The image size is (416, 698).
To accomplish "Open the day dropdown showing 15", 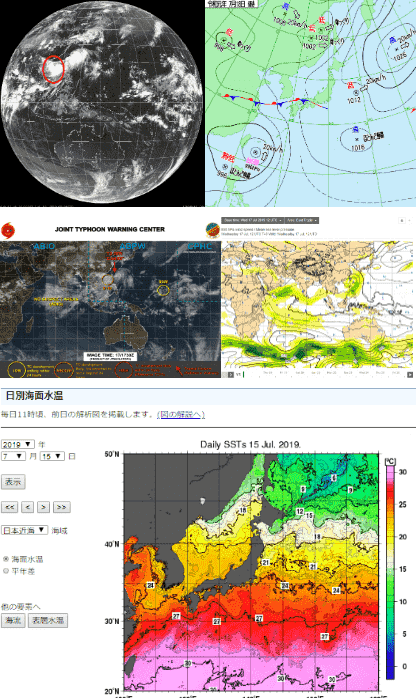I will click(52, 456).
